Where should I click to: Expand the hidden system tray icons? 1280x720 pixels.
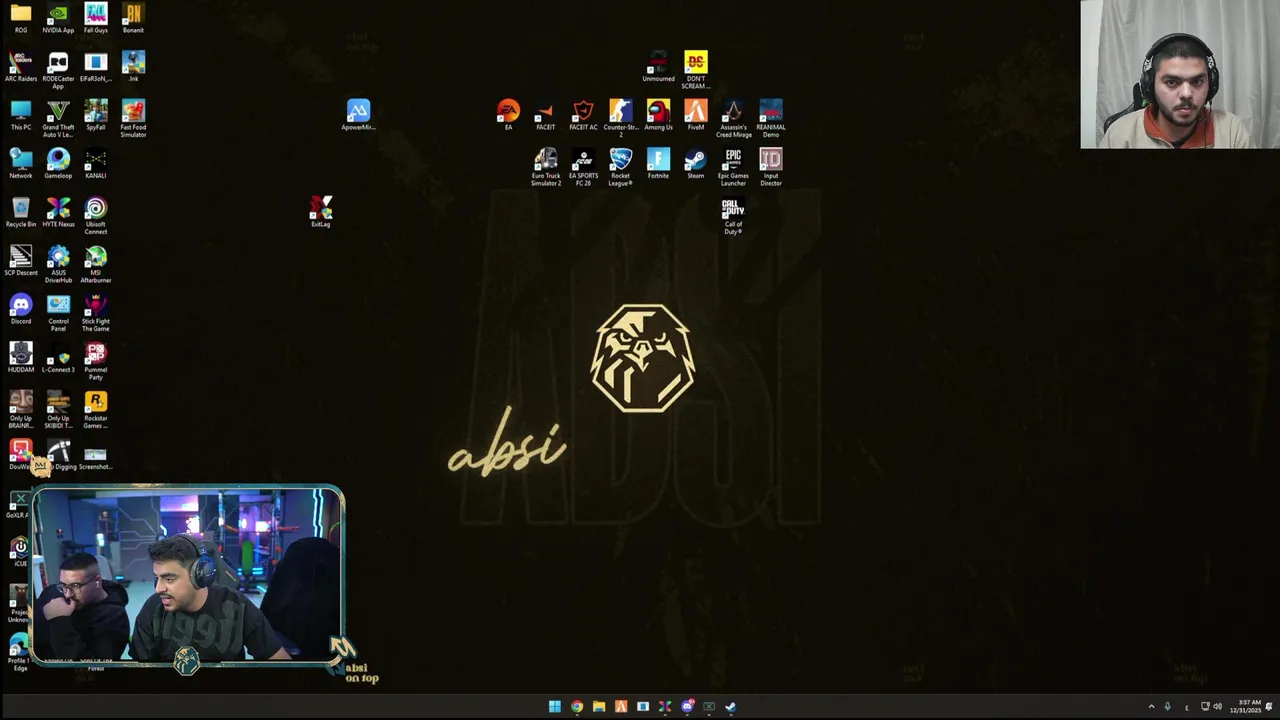pos(1151,707)
